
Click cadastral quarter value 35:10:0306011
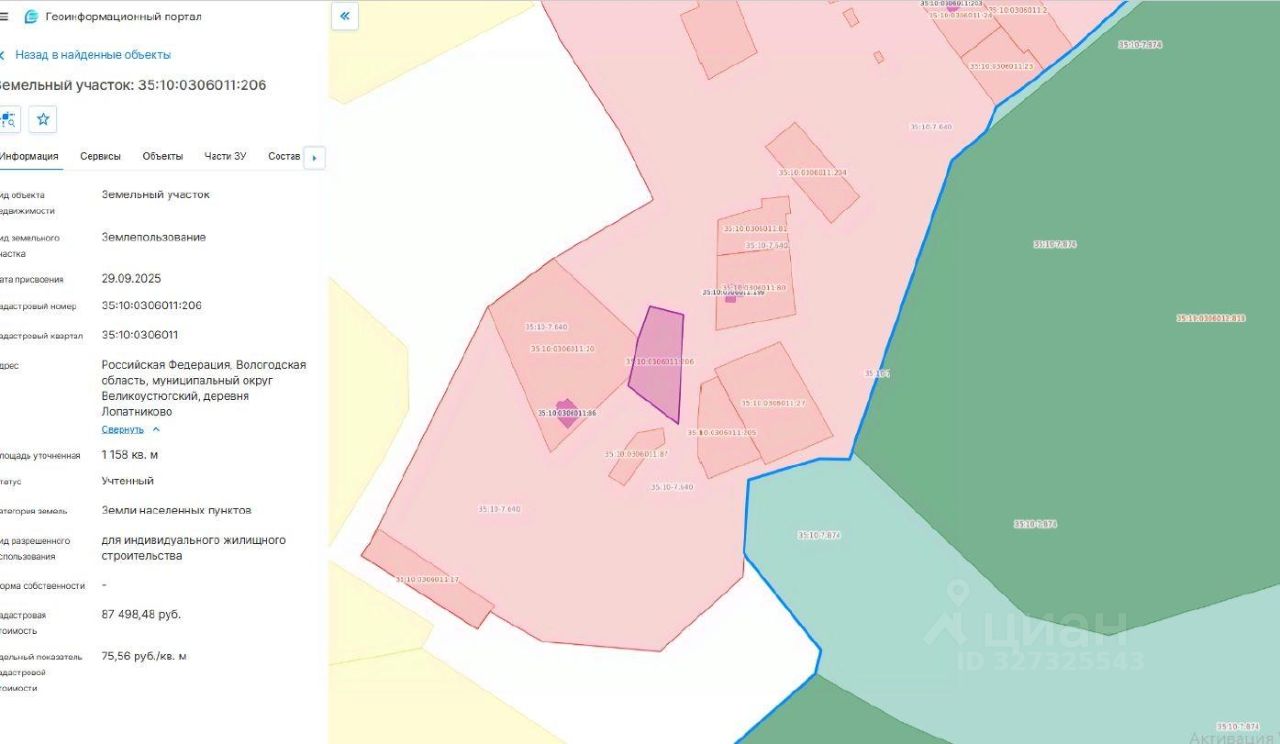140,335
